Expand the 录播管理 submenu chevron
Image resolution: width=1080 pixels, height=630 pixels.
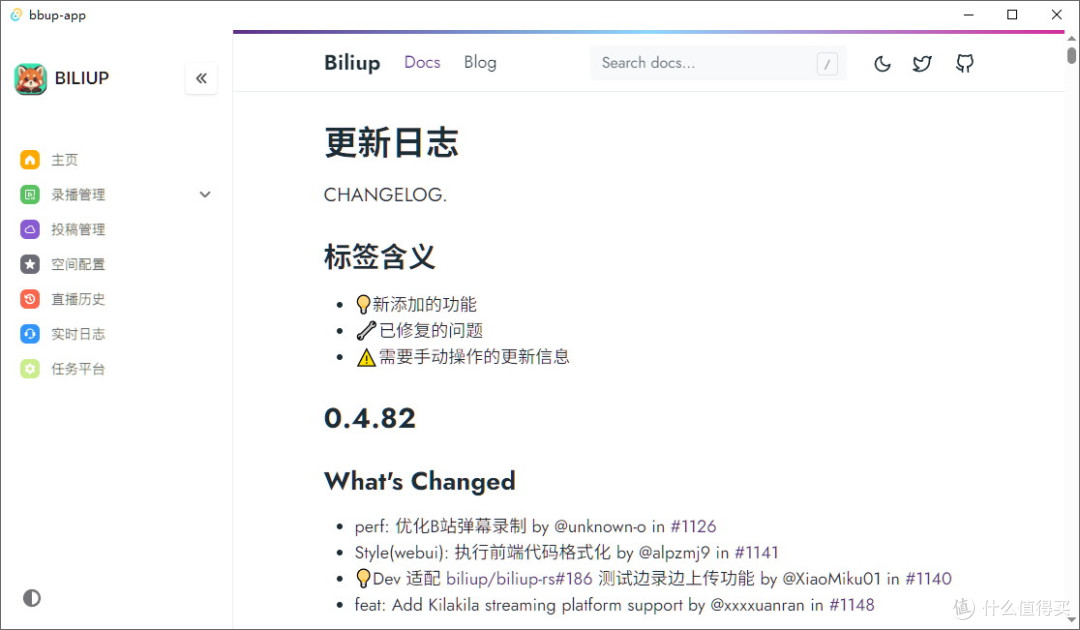tap(205, 195)
